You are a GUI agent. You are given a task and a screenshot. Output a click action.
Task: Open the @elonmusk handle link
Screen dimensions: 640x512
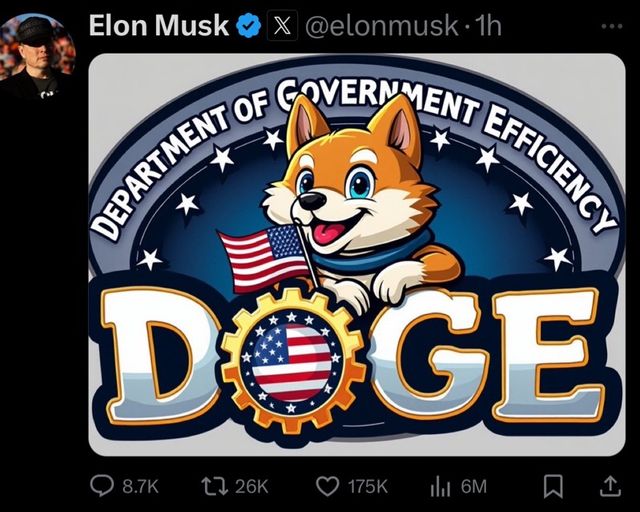click(x=382, y=26)
